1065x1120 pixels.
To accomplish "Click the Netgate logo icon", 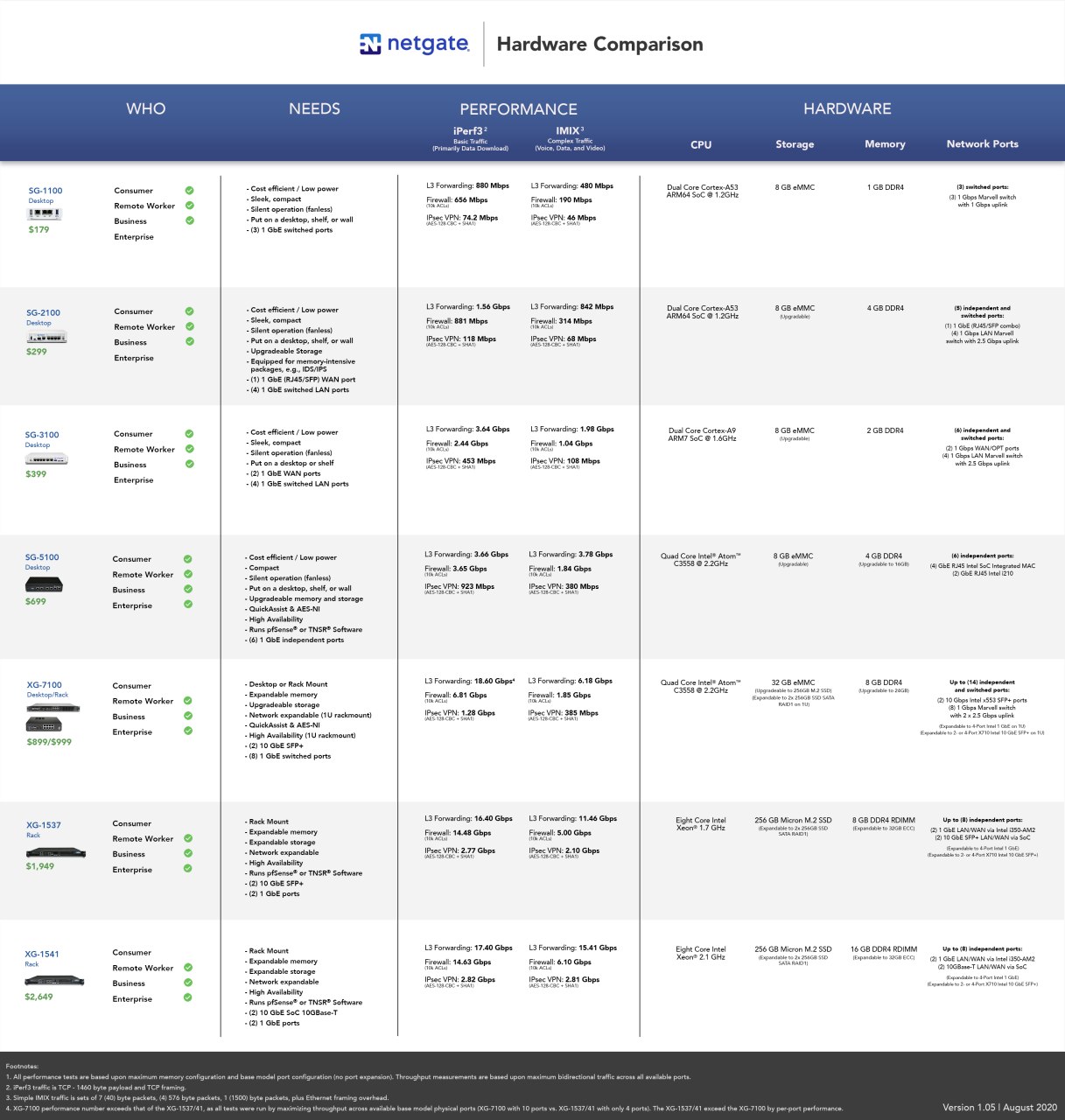I will pyautogui.click(x=370, y=44).
